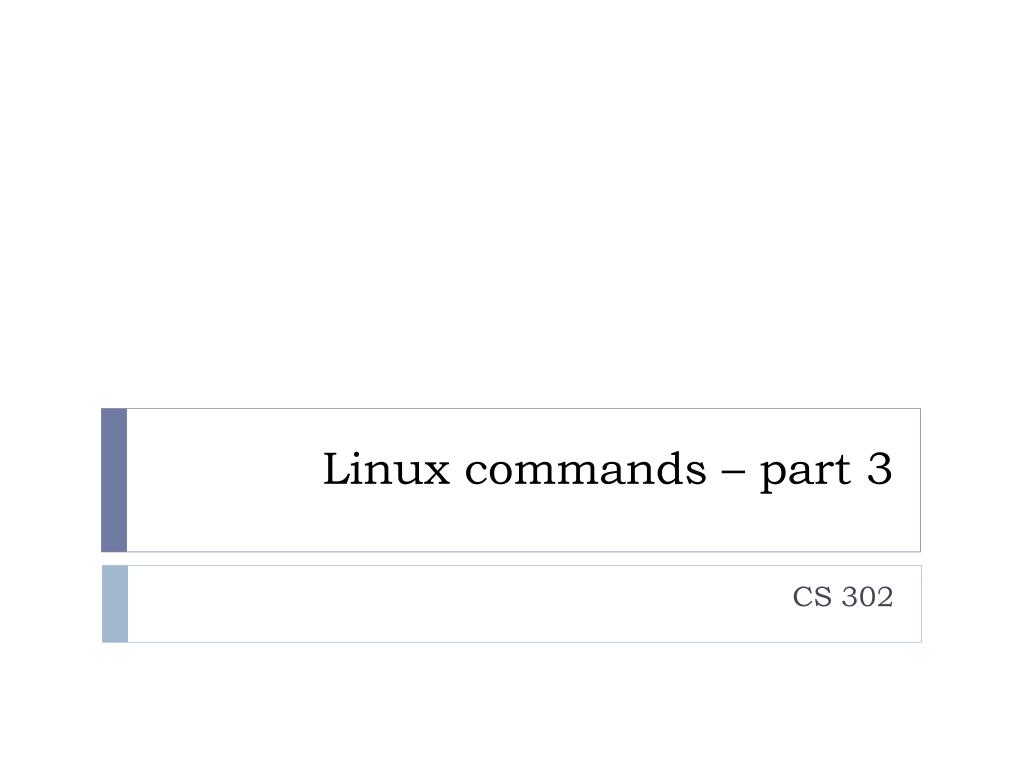Click the blank area below the subtitle box

click(x=512, y=705)
